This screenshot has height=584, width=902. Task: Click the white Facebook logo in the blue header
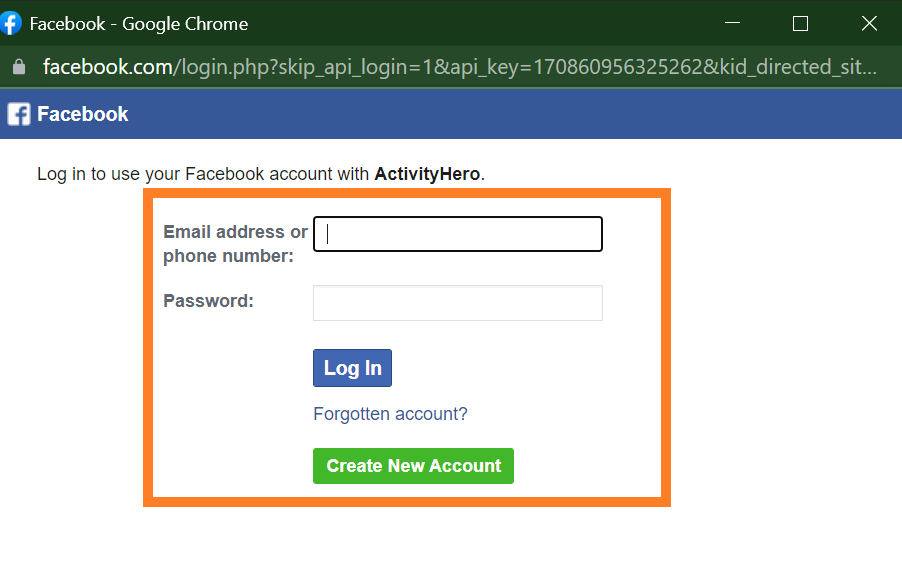[x=19, y=114]
